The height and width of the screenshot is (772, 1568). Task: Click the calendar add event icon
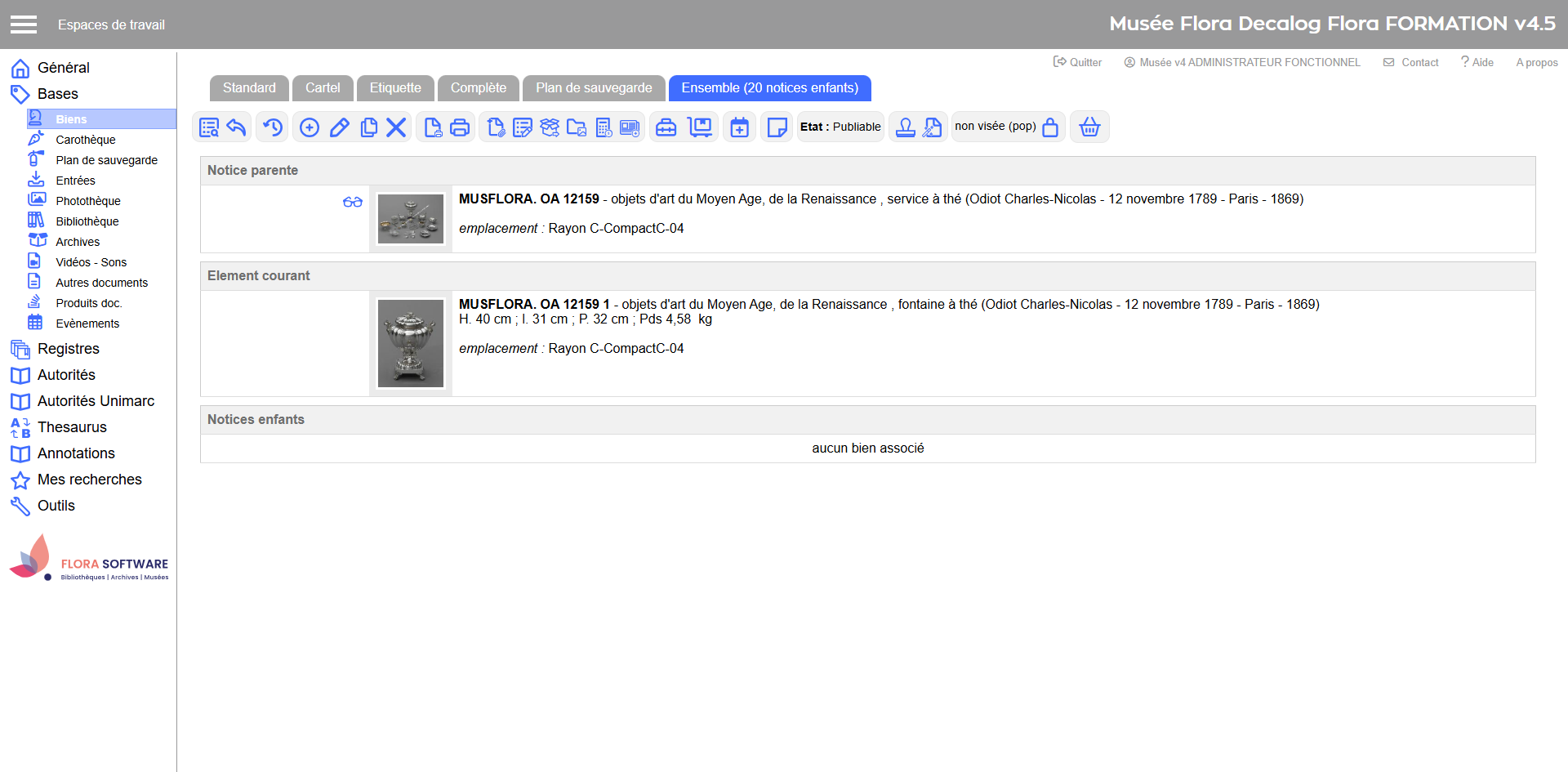(739, 127)
